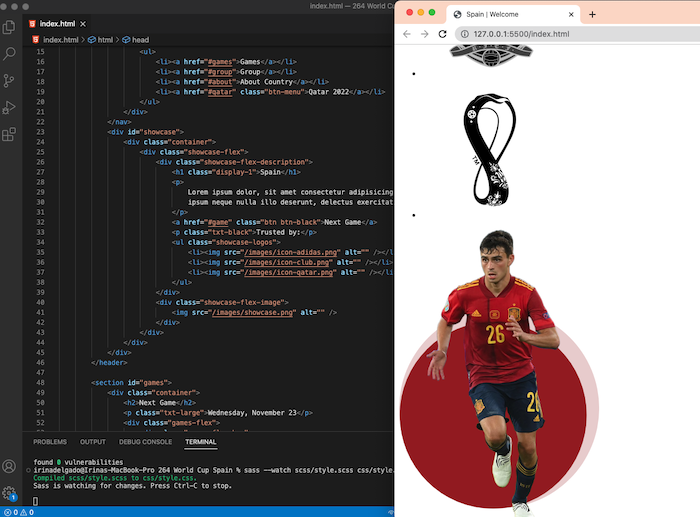This screenshot has width=700, height=517.
Task: Click 'Wednesday, November 23' text in code
Action: (x=252, y=413)
